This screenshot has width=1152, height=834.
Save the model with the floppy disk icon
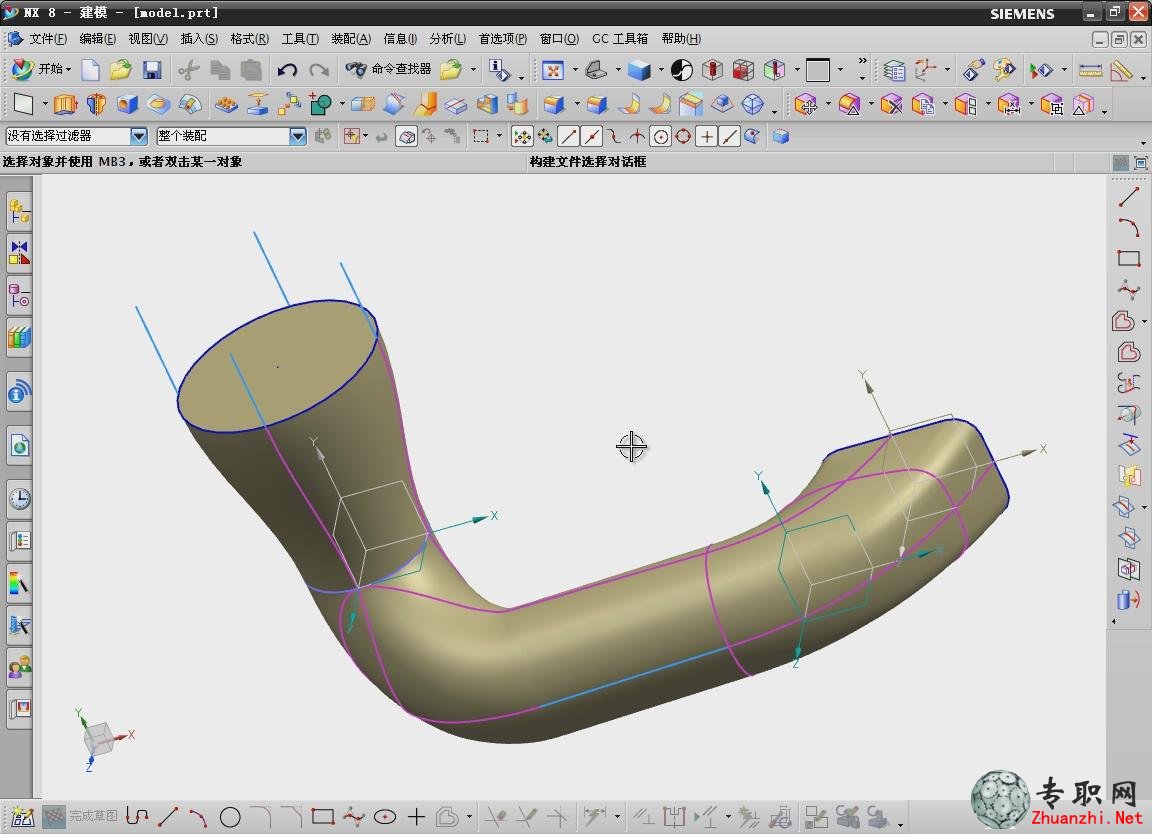(x=152, y=70)
